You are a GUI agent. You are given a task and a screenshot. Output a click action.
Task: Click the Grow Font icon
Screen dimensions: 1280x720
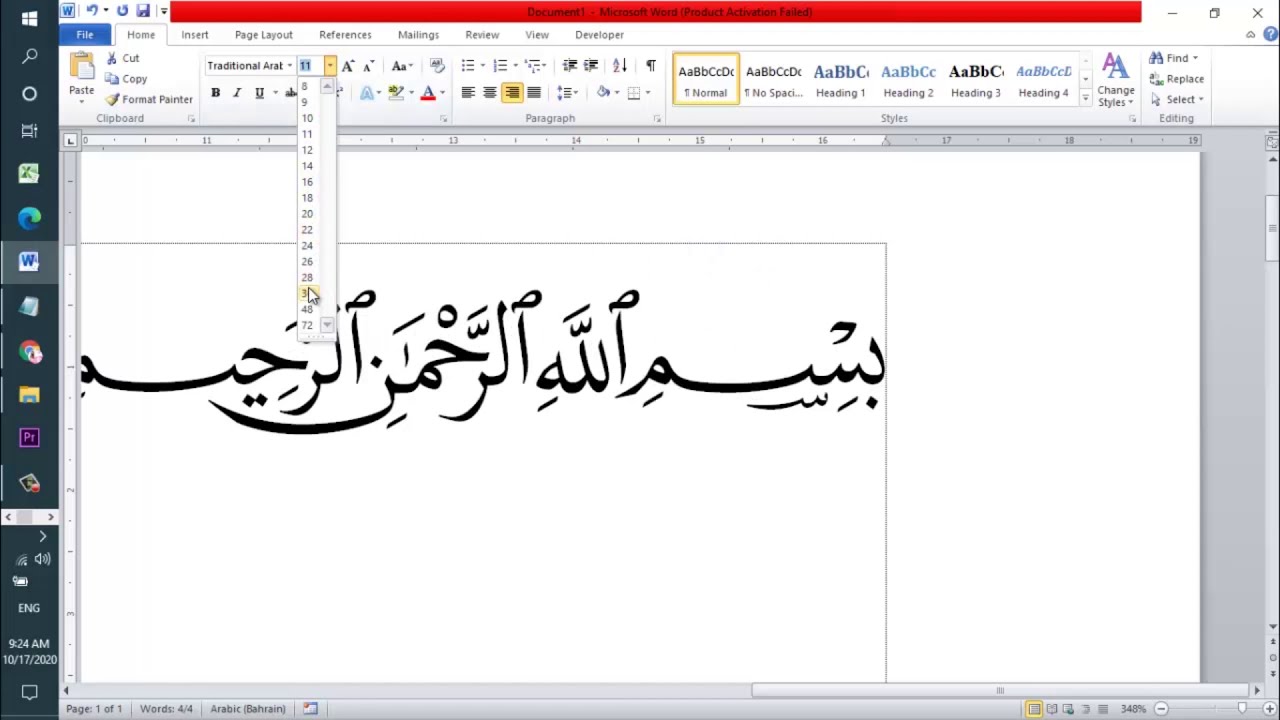[348, 66]
